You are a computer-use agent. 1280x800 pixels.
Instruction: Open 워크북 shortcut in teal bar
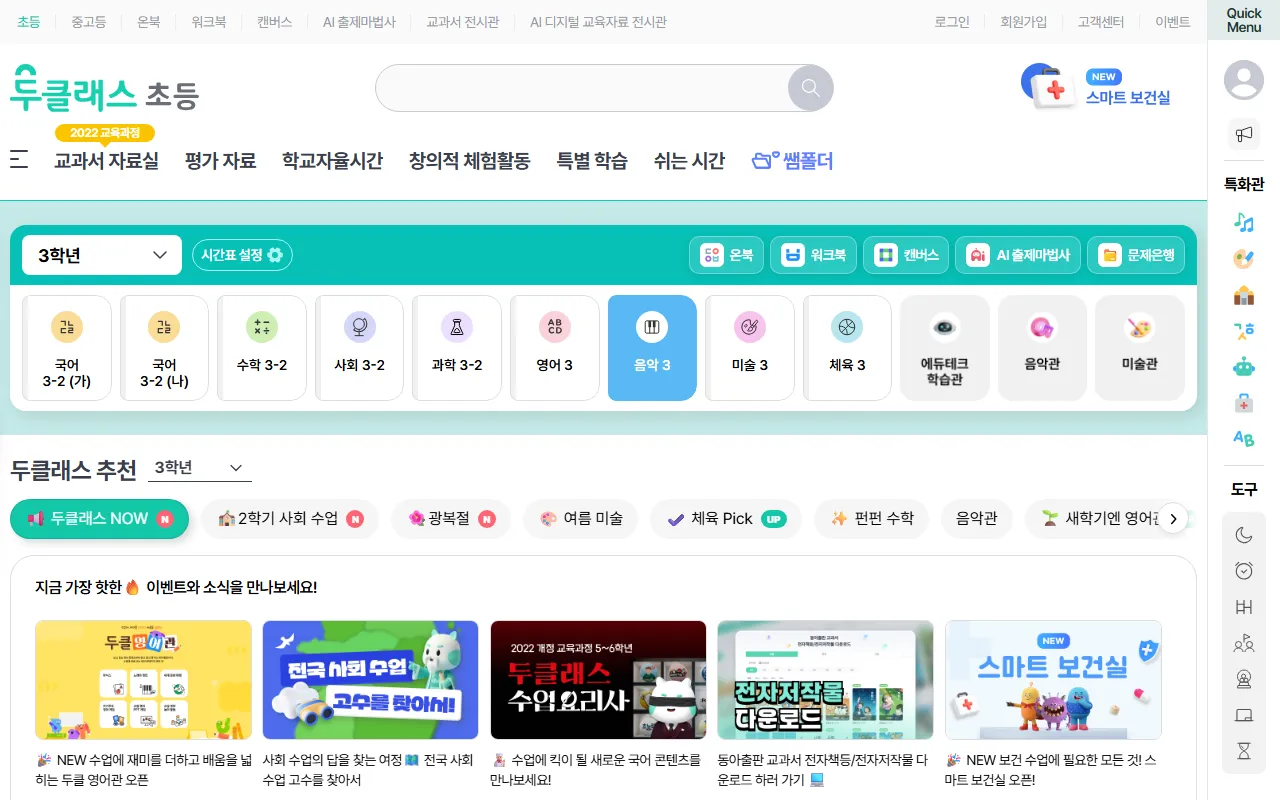click(814, 255)
